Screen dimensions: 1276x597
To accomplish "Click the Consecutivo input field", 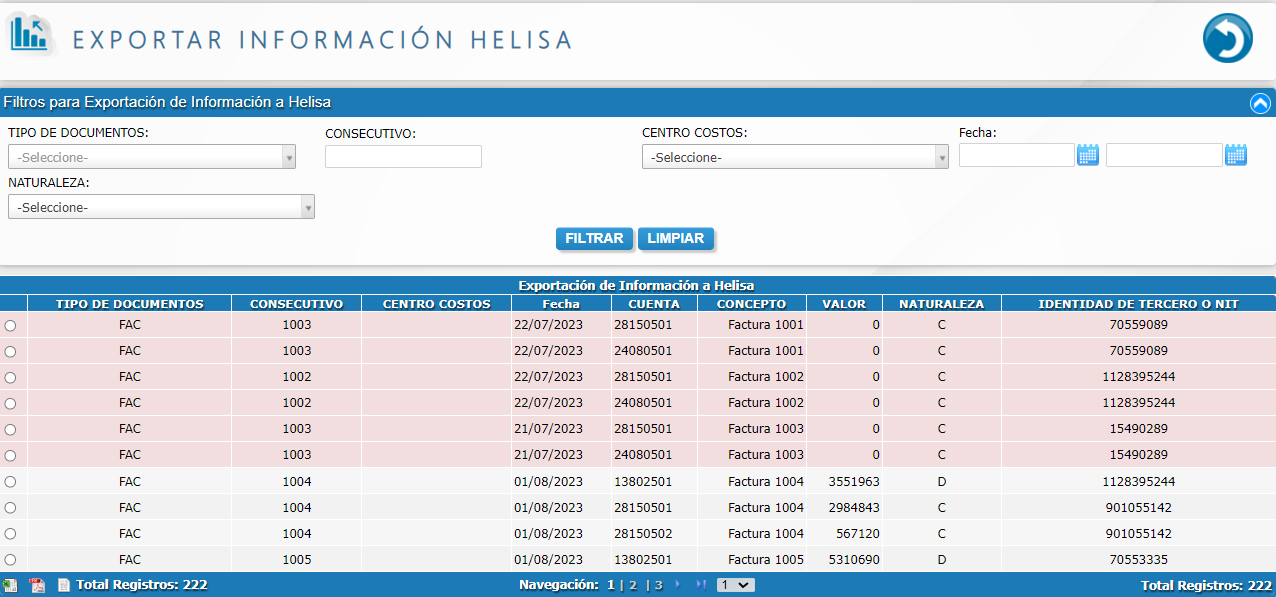I will click(403, 157).
